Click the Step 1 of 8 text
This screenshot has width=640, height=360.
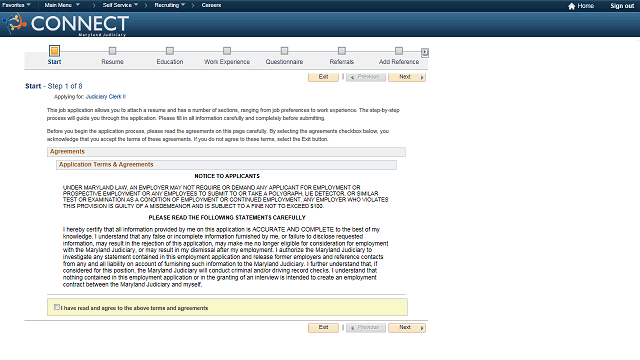(65, 86)
